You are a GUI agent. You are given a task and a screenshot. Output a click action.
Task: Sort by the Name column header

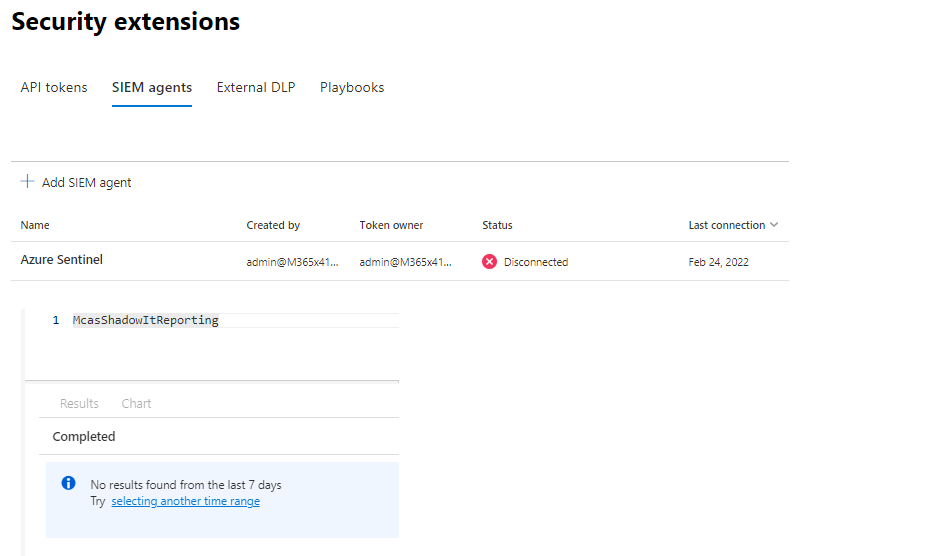point(35,225)
